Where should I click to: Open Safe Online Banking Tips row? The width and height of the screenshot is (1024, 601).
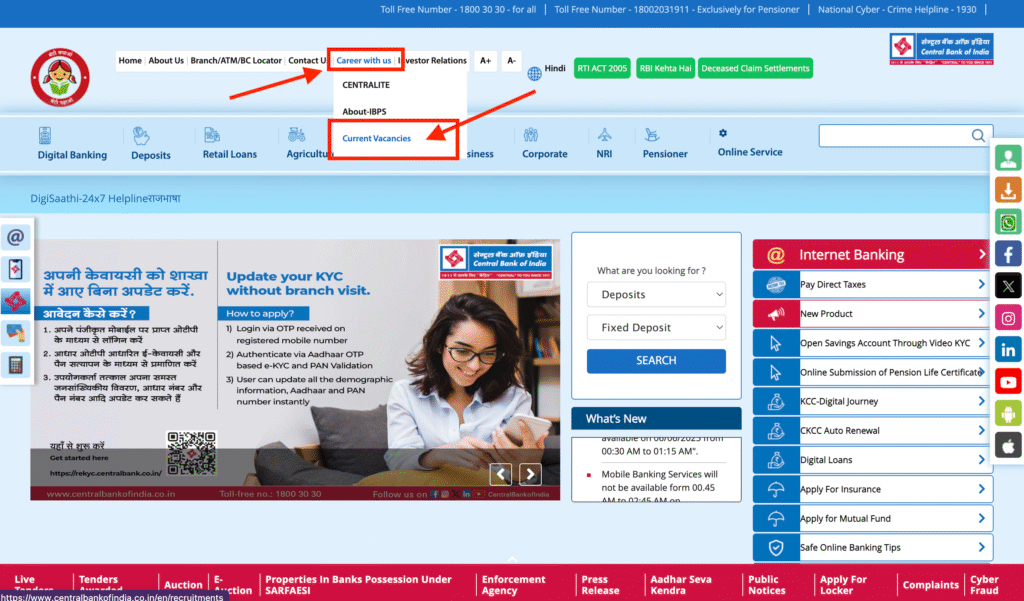click(x=871, y=547)
